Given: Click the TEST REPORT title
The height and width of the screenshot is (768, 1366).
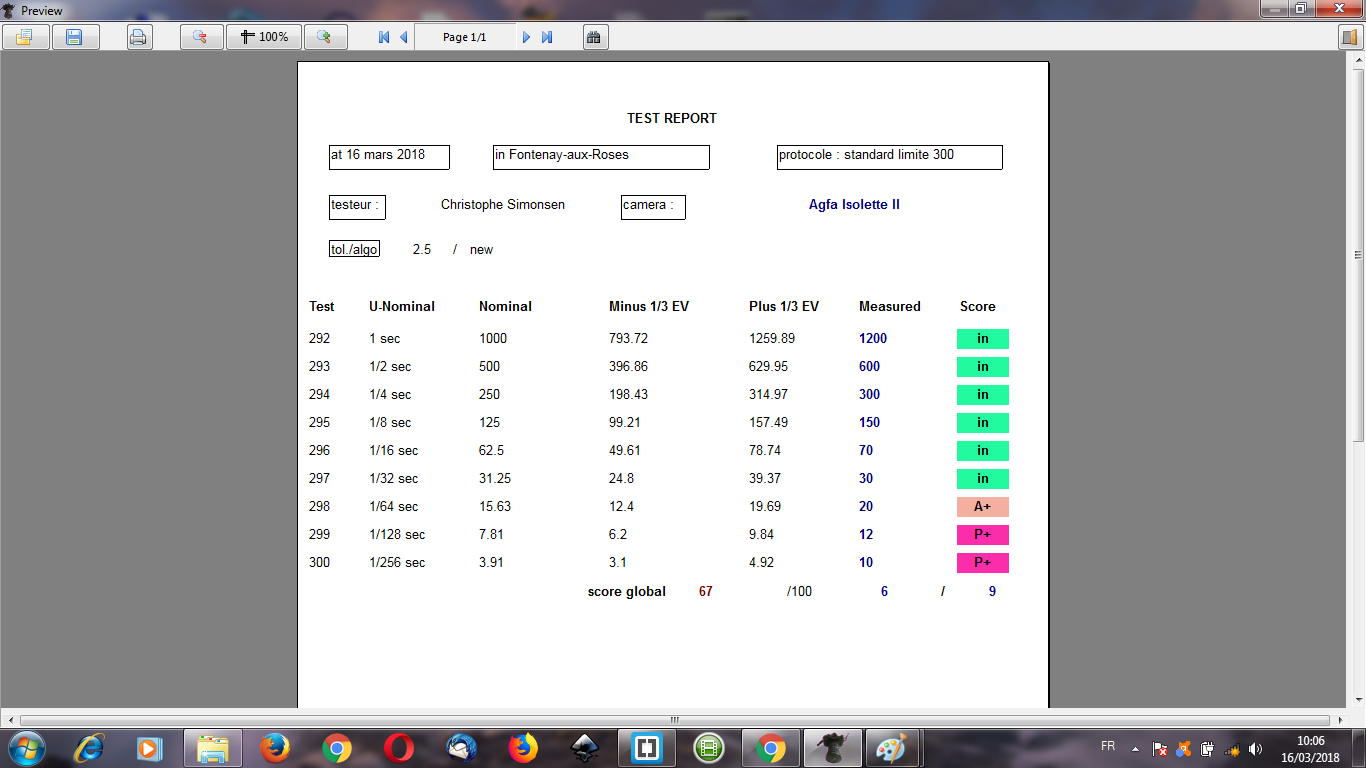Looking at the screenshot, I should click(x=672, y=118).
